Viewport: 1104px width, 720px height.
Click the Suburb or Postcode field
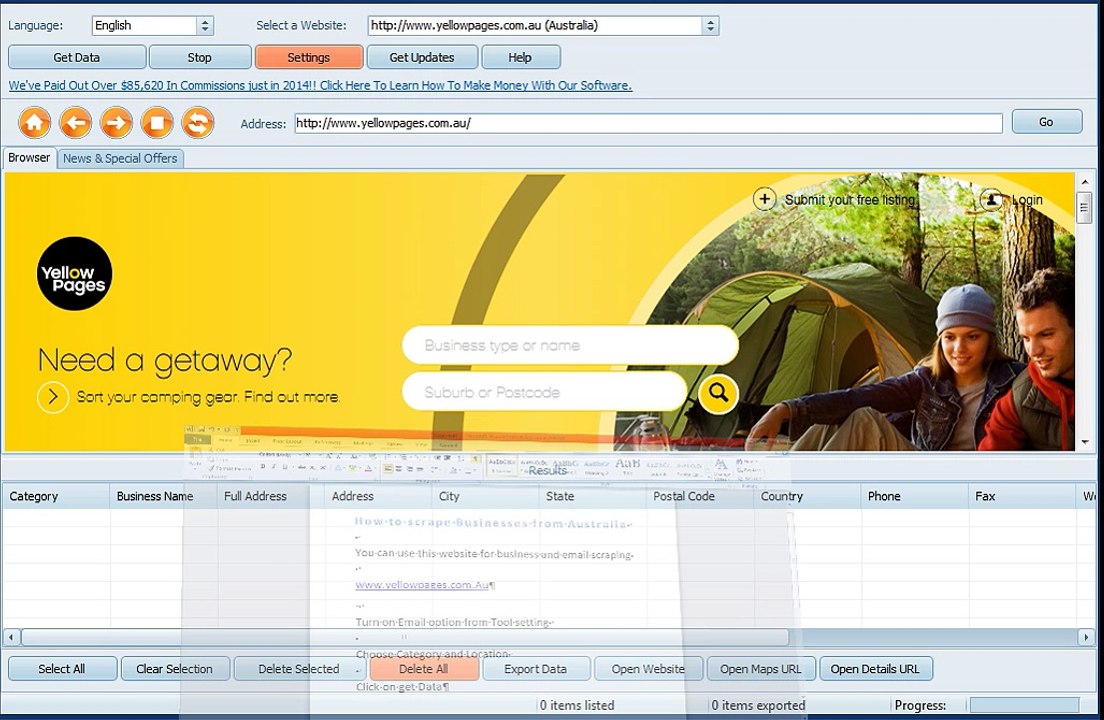[544, 392]
